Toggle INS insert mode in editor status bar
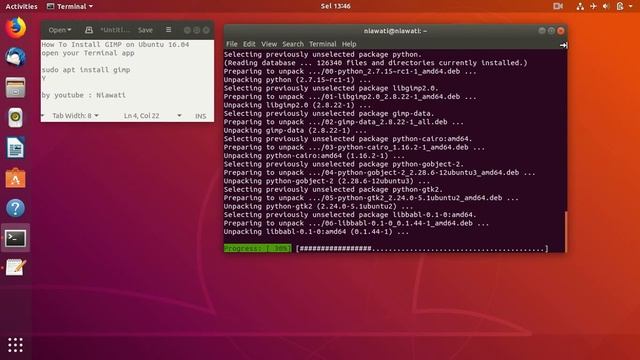 pyautogui.click(x=200, y=116)
